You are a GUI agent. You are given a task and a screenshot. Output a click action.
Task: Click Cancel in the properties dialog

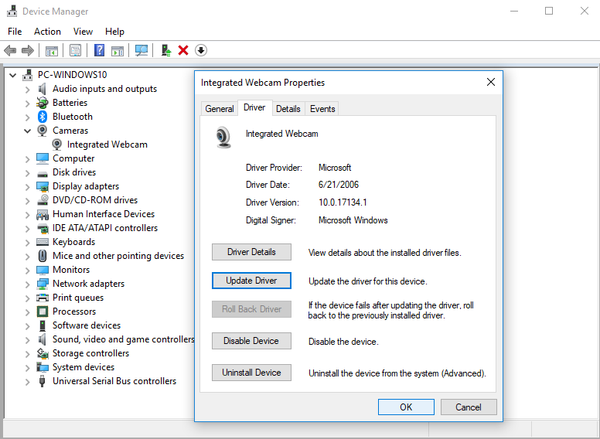[468, 407]
